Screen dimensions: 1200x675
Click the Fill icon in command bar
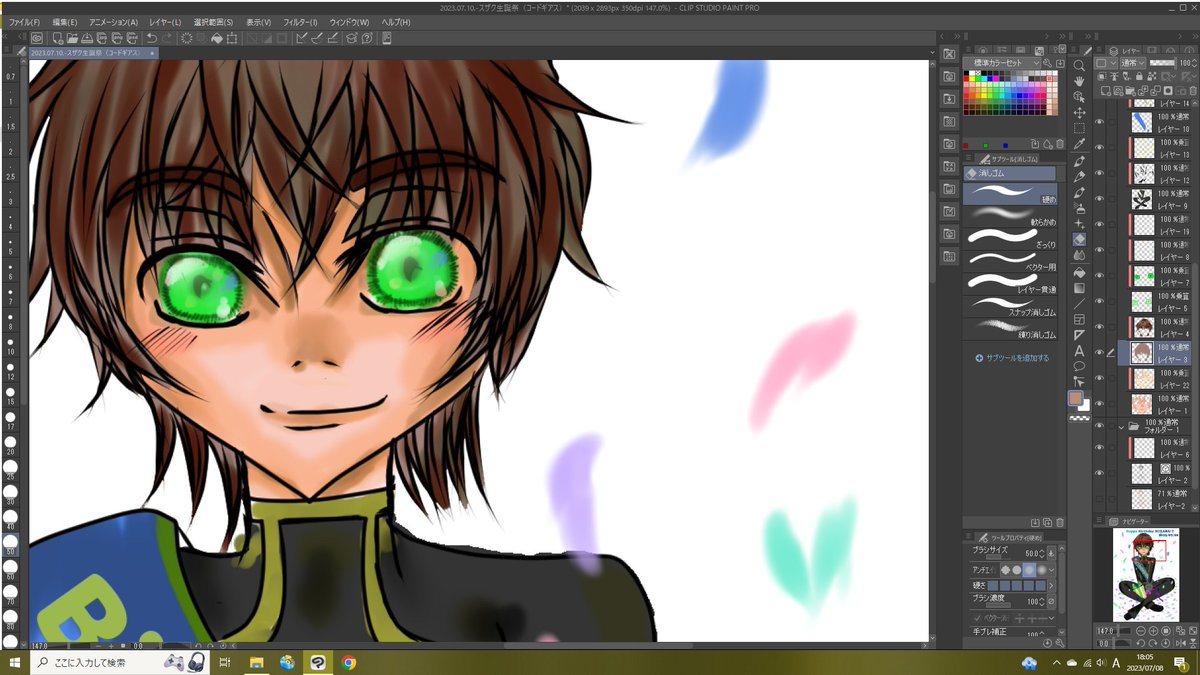(x=216, y=38)
